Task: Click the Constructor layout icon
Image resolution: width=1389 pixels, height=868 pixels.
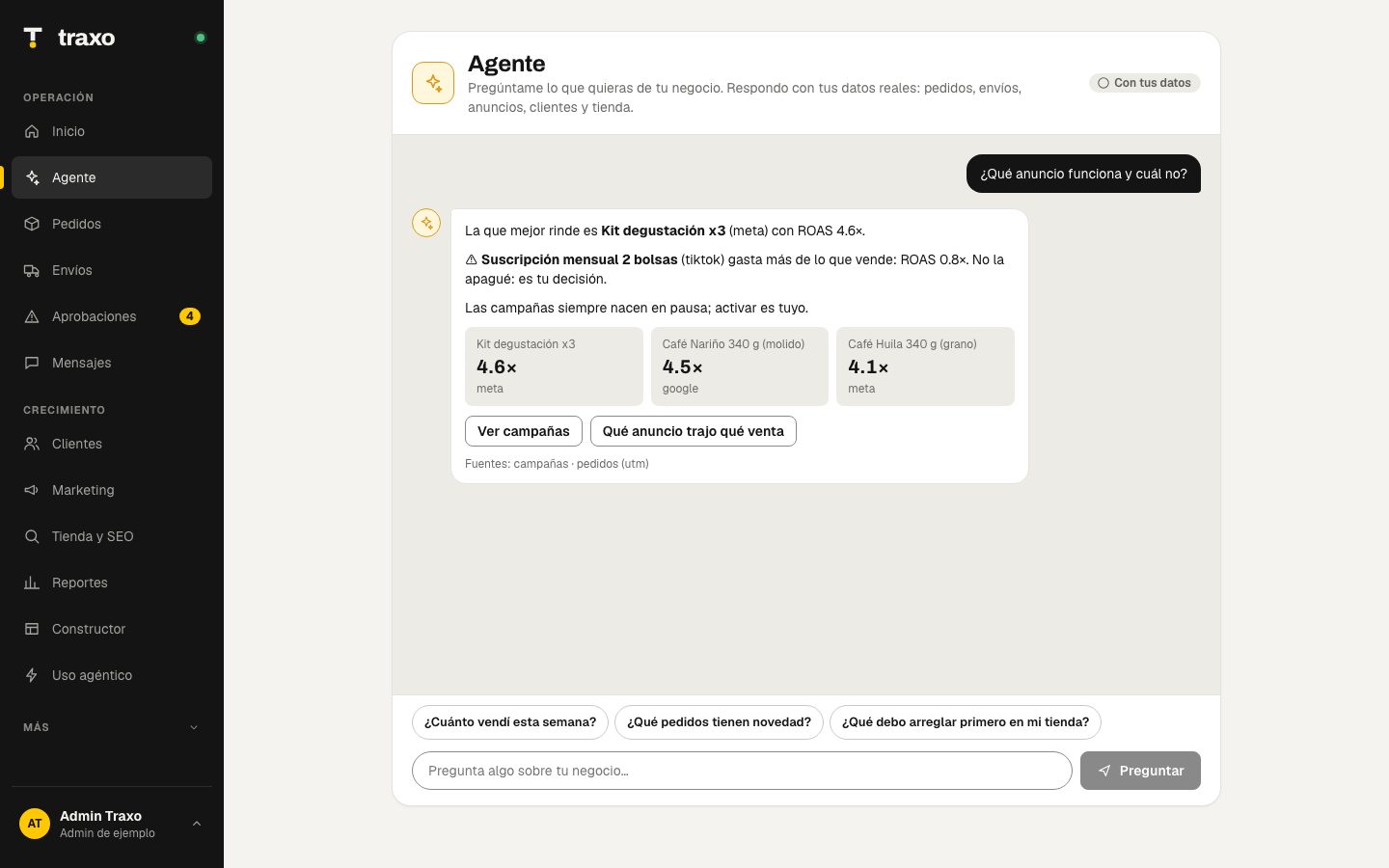Action: coord(32,629)
